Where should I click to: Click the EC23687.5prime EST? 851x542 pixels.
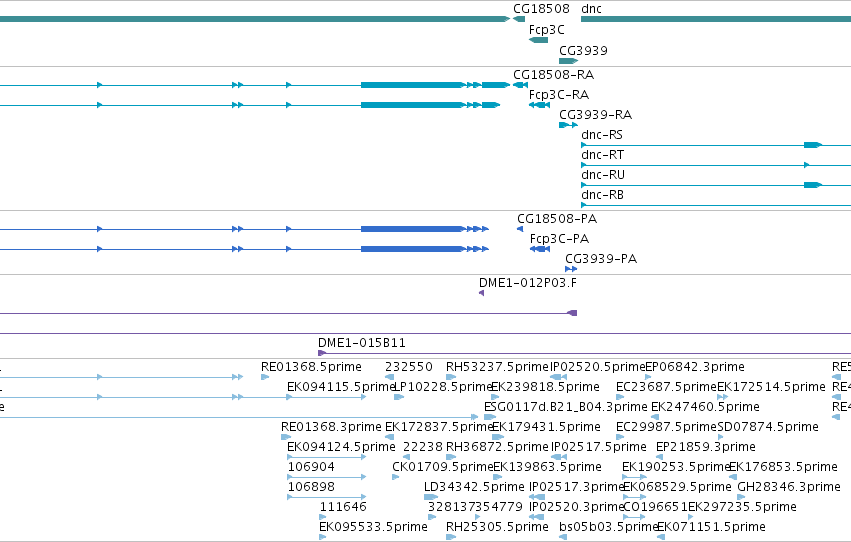click(x=666, y=387)
